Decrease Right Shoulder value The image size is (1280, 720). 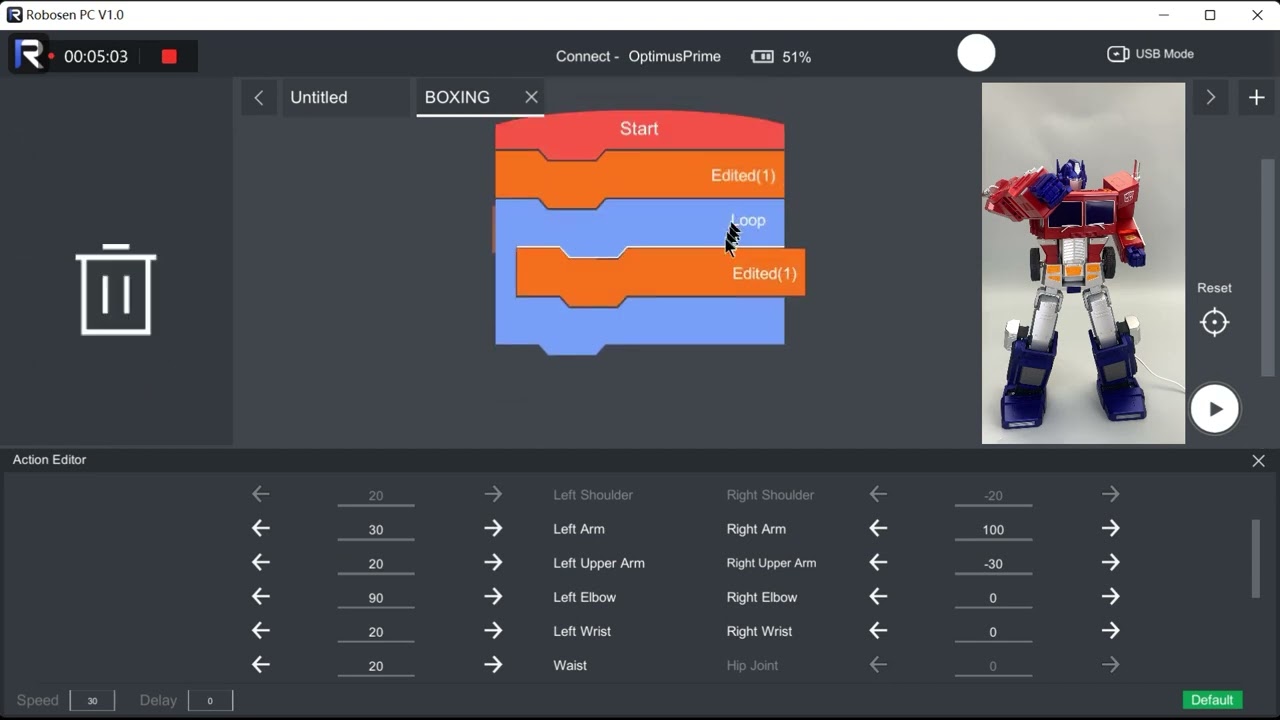click(x=878, y=495)
